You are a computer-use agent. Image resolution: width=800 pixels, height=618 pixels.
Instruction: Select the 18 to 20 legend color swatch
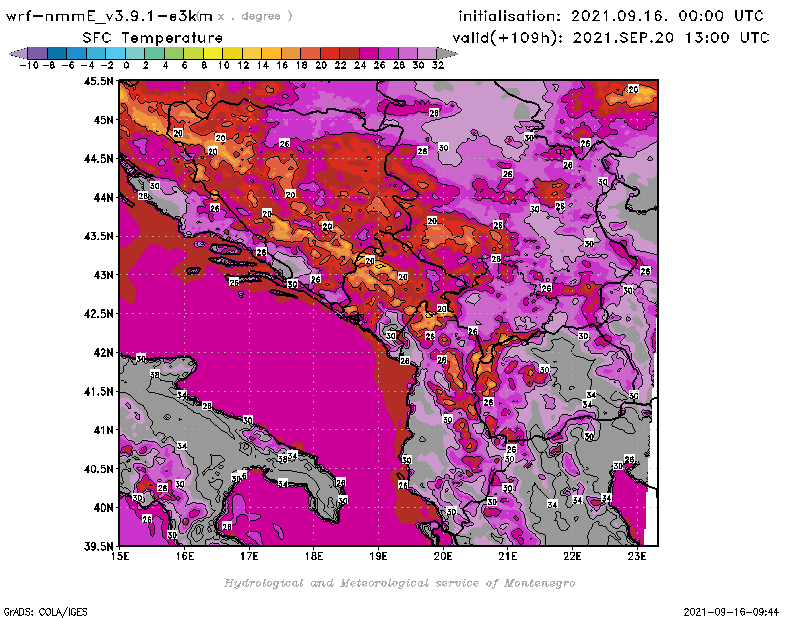[311, 53]
